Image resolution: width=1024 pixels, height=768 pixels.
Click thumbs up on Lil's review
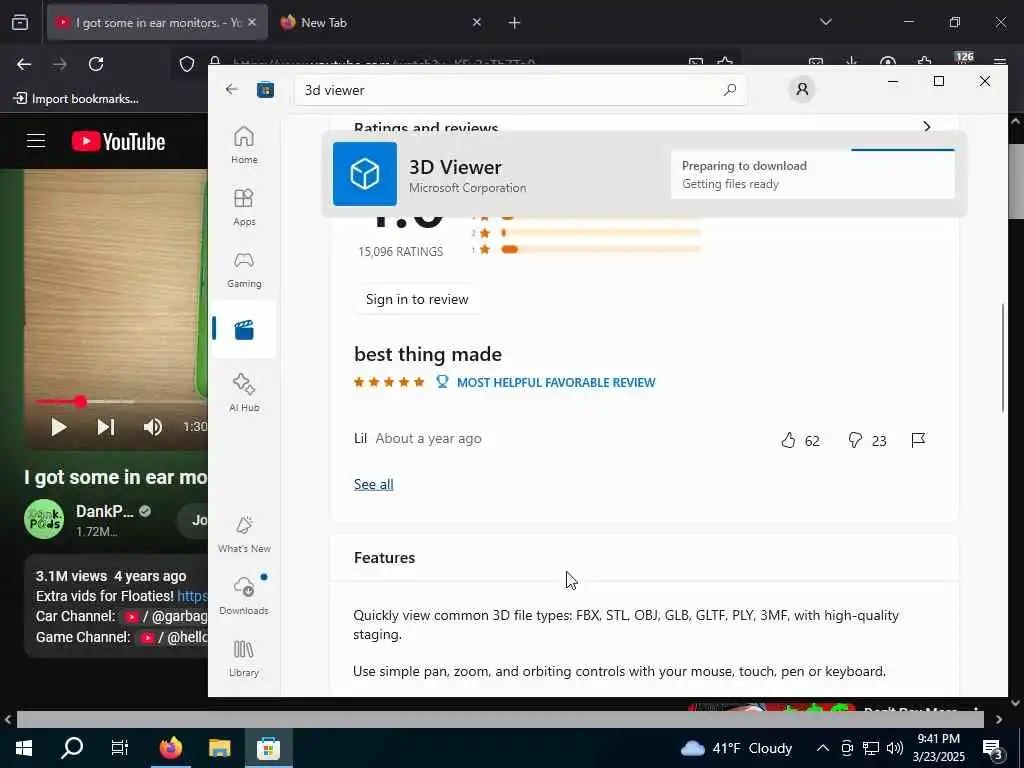tap(789, 440)
